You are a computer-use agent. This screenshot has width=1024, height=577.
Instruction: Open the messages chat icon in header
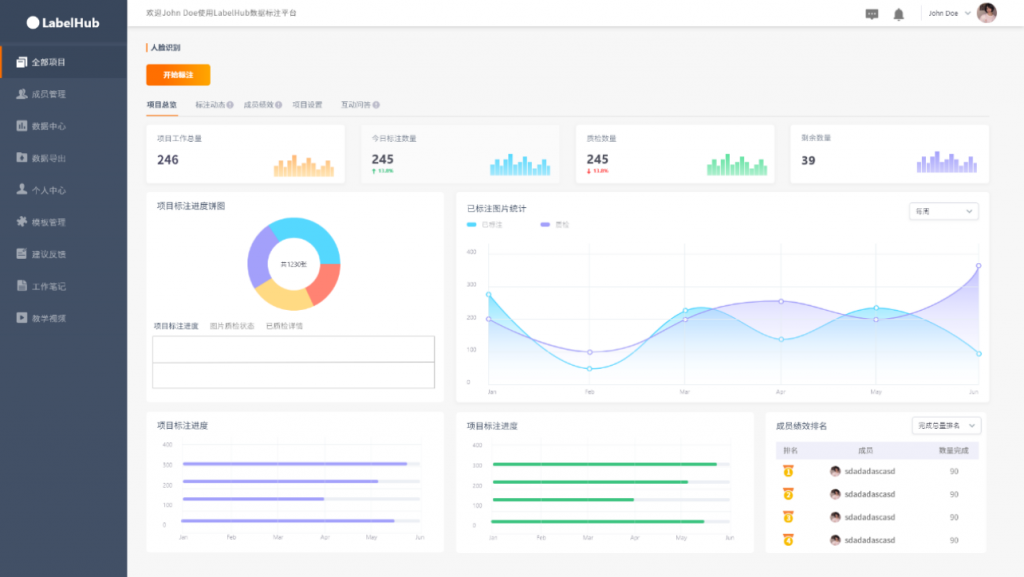point(872,14)
